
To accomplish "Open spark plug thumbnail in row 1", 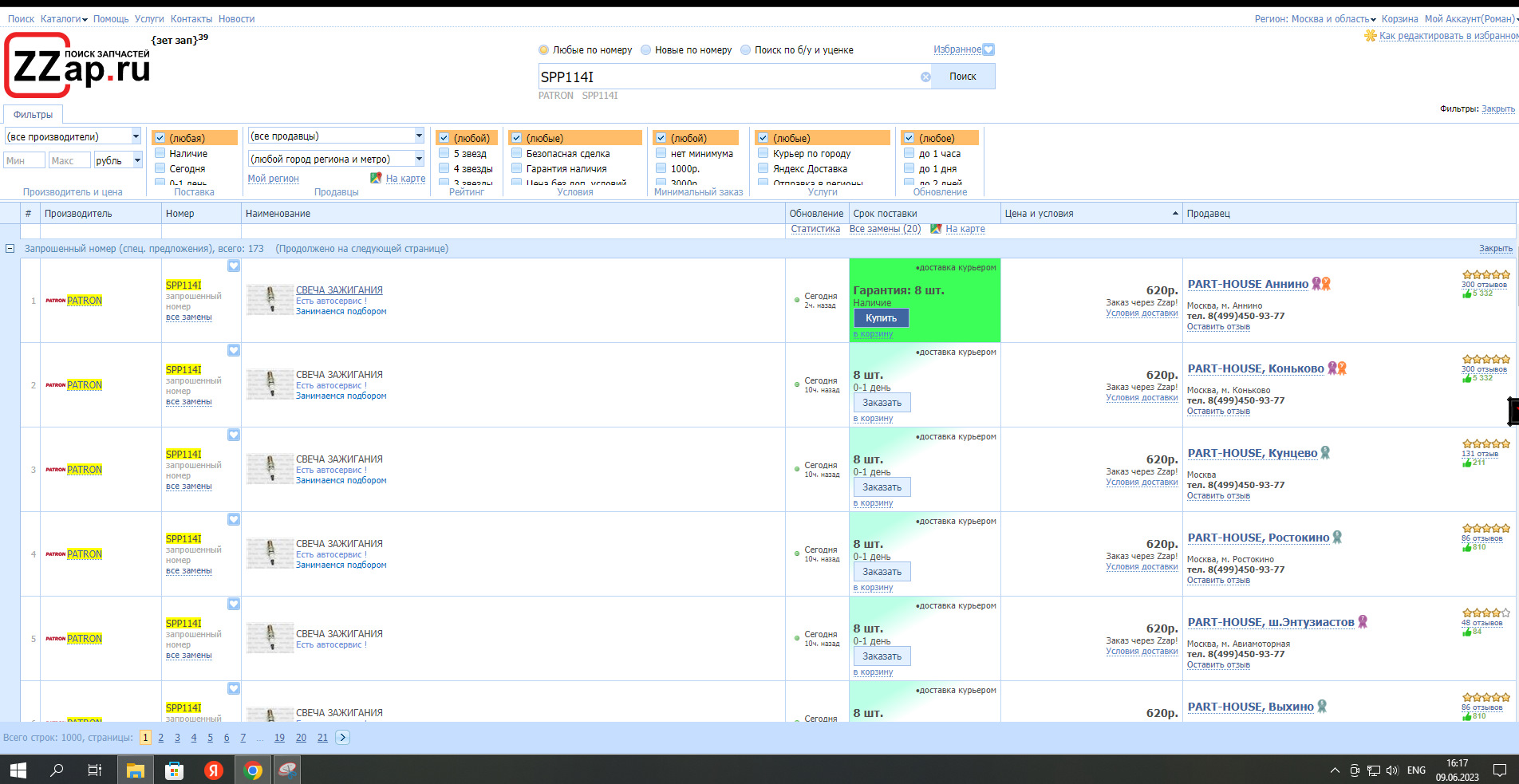I will click(x=270, y=300).
